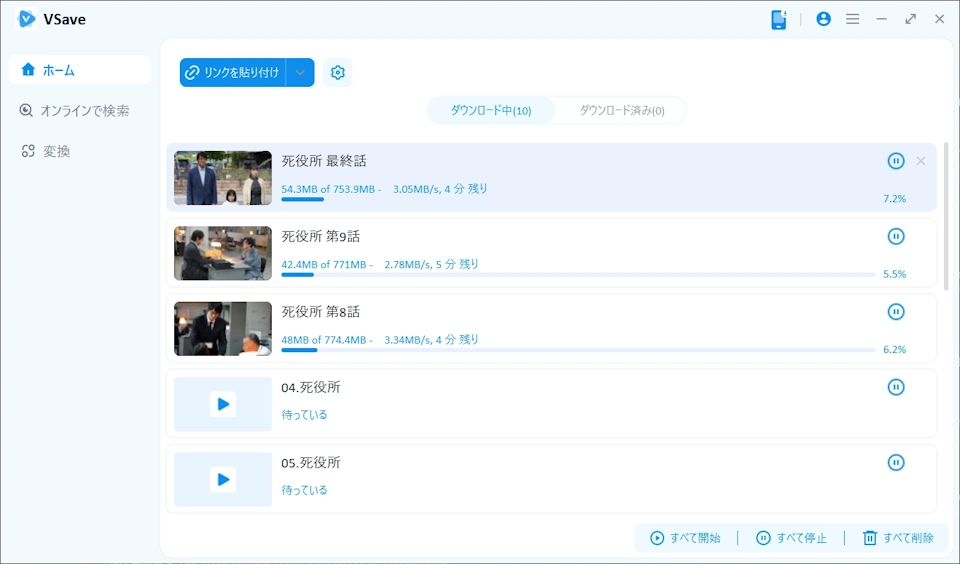
Task: Select the ダウンロード中(10) tab
Action: [491, 111]
